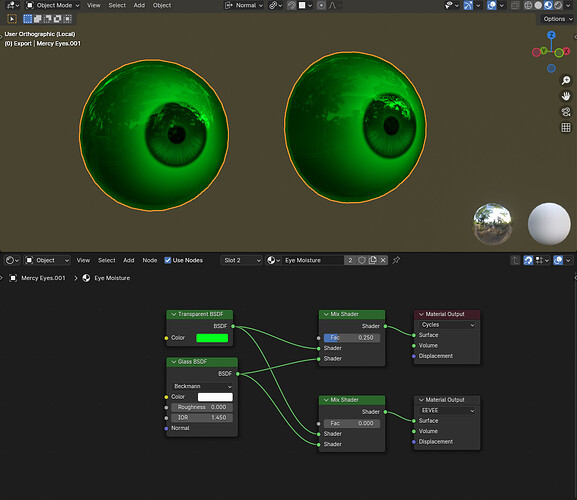Open the snapping options dropdown
The width and height of the screenshot is (577, 500).
pos(305,5)
